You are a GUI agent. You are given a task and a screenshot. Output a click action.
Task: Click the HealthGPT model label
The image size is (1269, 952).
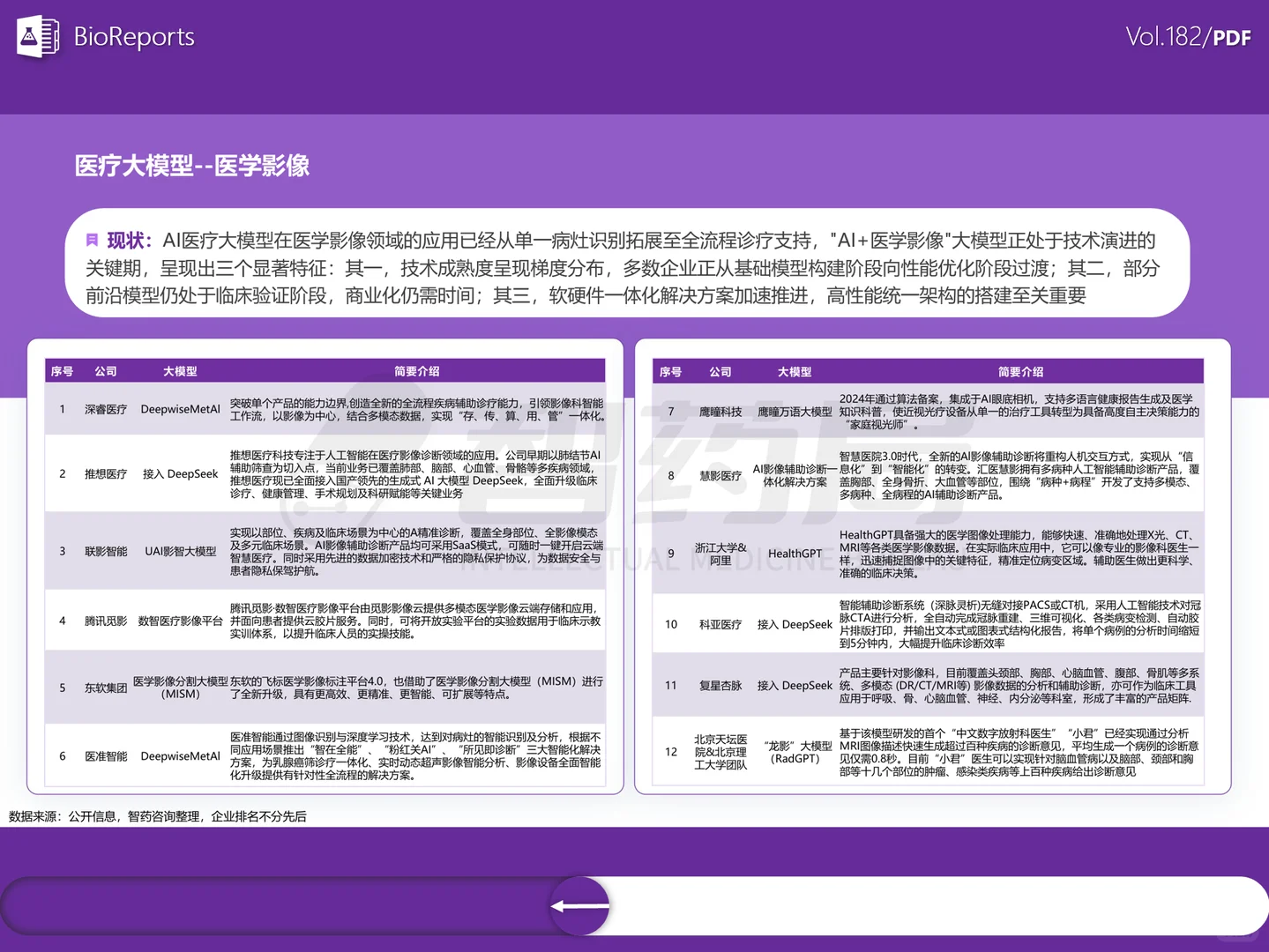pos(794,553)
